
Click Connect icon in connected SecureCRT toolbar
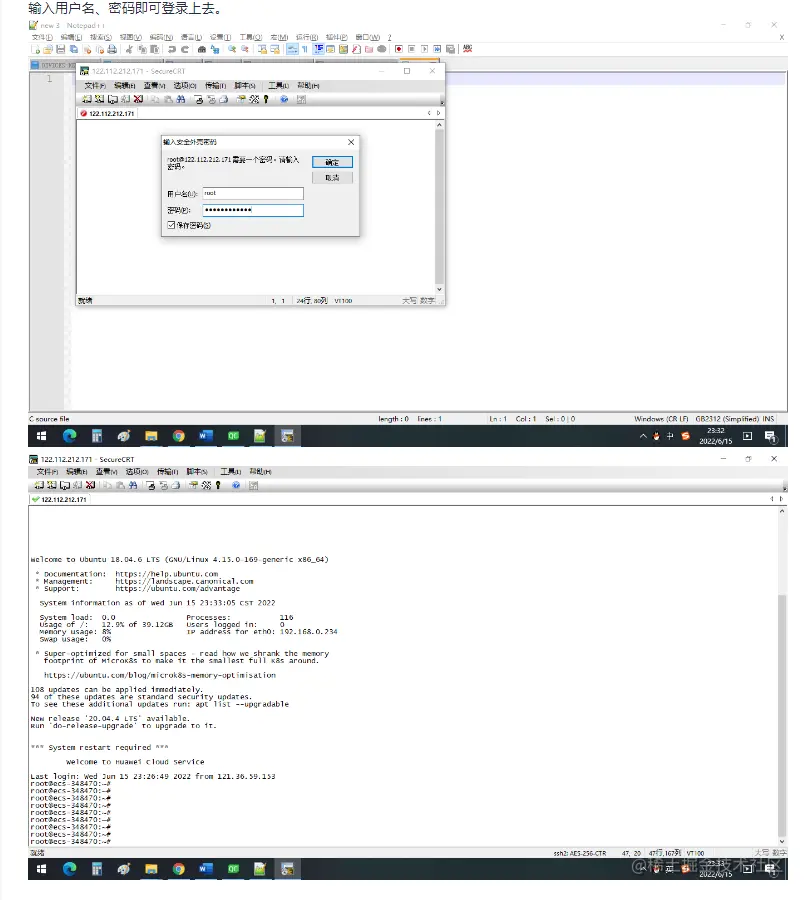38,486
